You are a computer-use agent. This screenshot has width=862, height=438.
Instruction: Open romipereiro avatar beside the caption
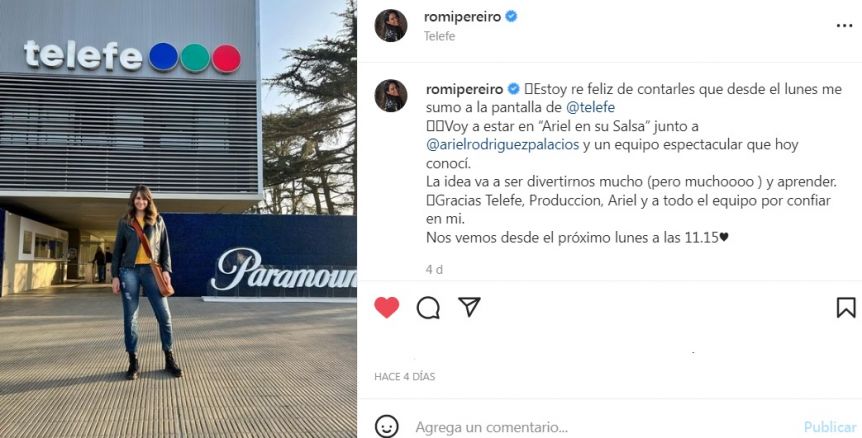[x=391, y=96]
